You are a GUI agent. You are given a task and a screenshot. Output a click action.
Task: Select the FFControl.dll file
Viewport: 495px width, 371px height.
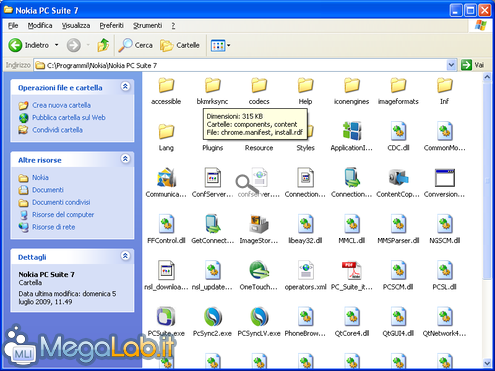tap(166, 230)
